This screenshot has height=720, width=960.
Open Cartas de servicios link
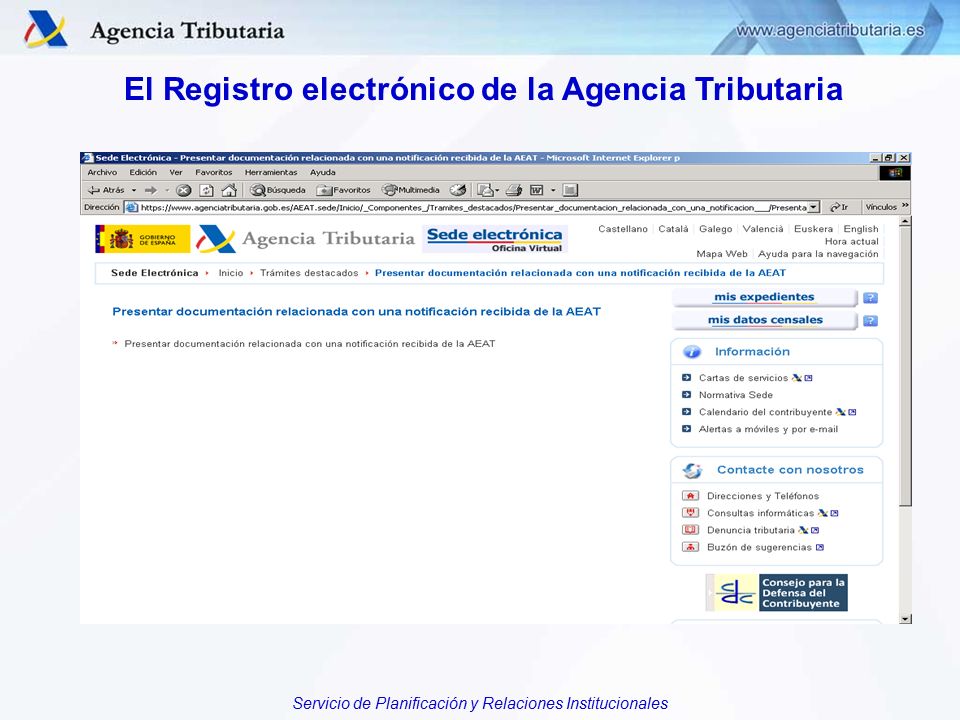pyautogui.click(x=743, y=378)
